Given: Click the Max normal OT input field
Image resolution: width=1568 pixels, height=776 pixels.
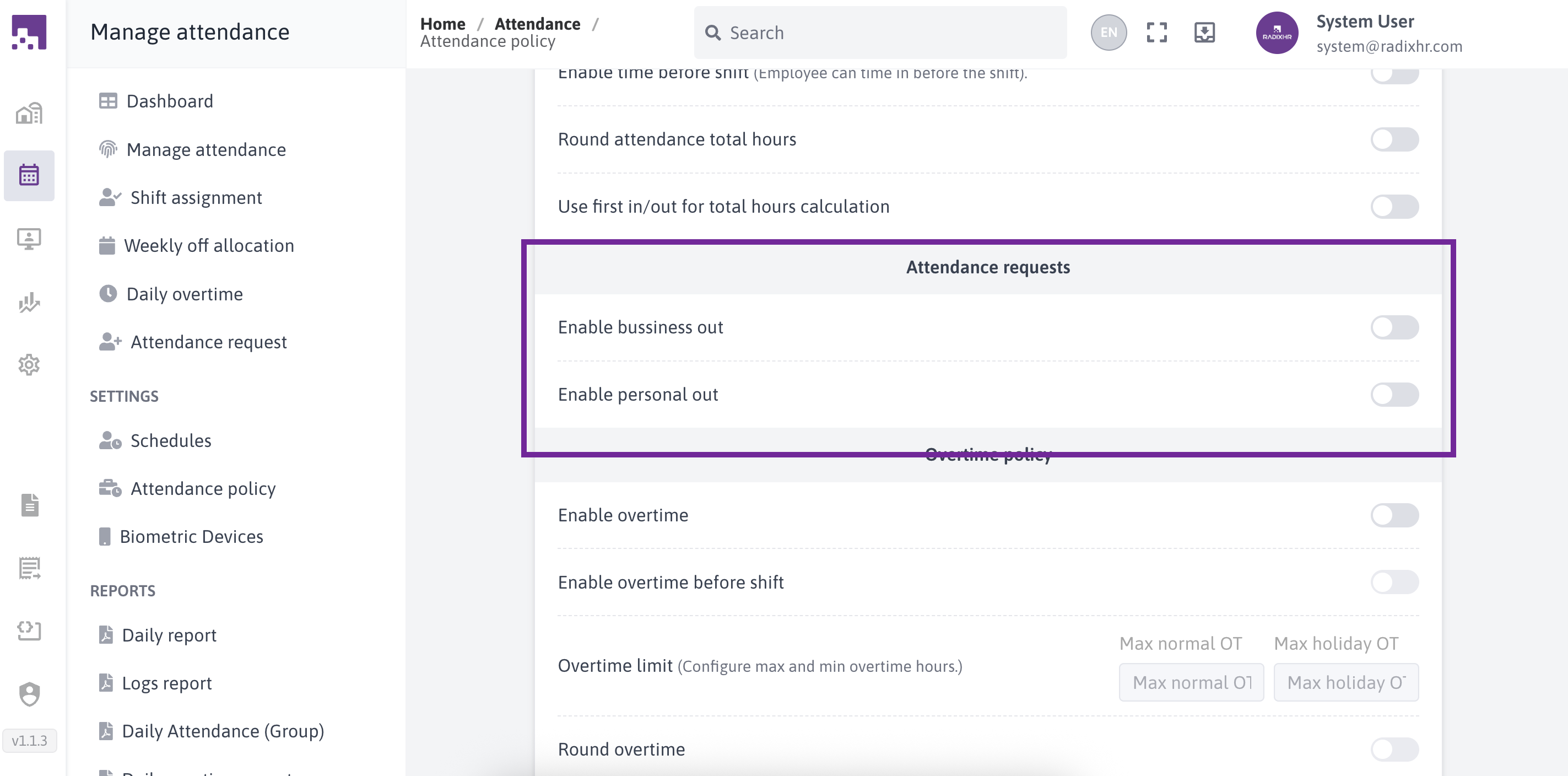Looking at the screenshot, I should coord(1191,682).
